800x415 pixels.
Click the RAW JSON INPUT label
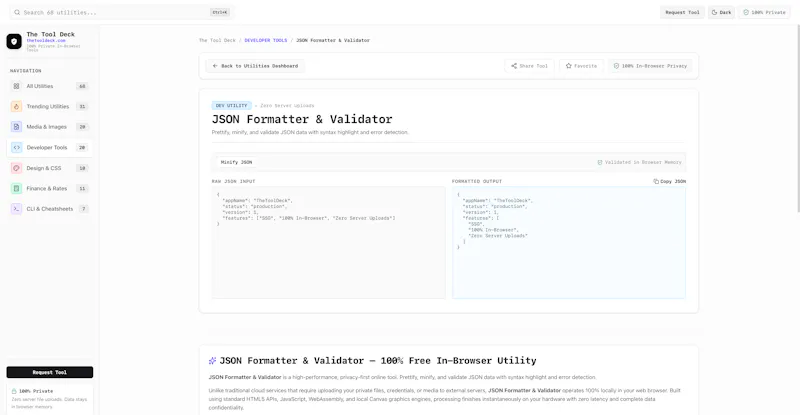coord(233,181)
